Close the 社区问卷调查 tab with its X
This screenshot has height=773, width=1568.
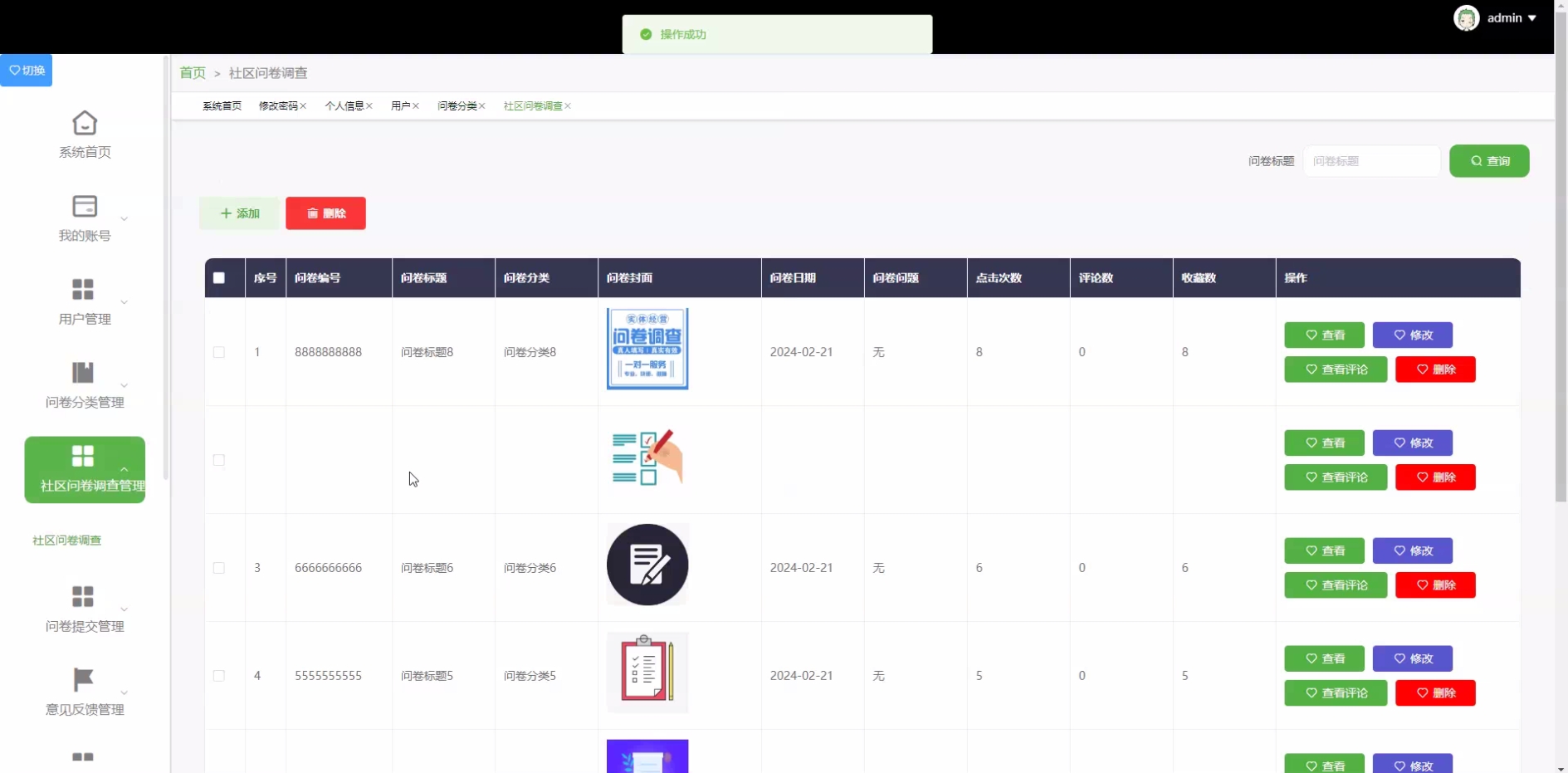pos(568,106)
